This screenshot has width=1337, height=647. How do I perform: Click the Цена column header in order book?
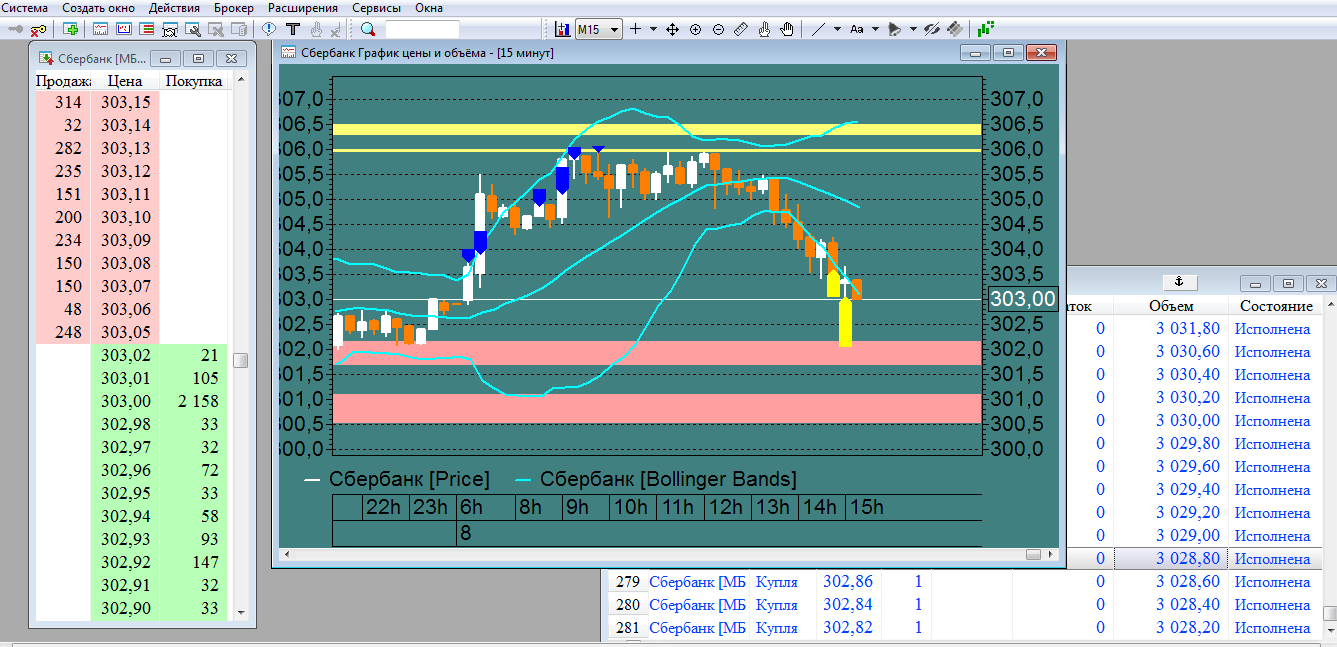(125, 81)
